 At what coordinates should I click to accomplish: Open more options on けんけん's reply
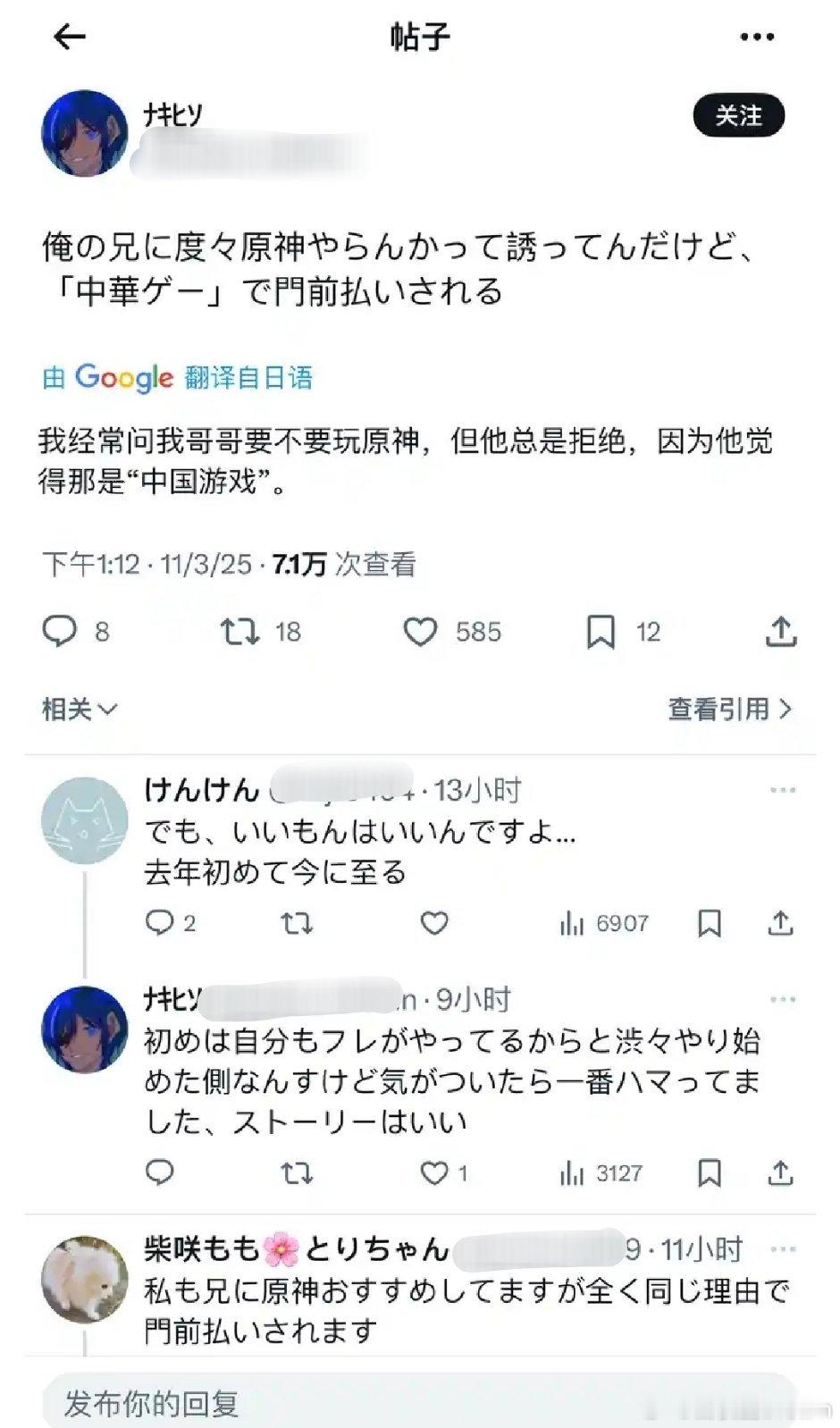783,790
